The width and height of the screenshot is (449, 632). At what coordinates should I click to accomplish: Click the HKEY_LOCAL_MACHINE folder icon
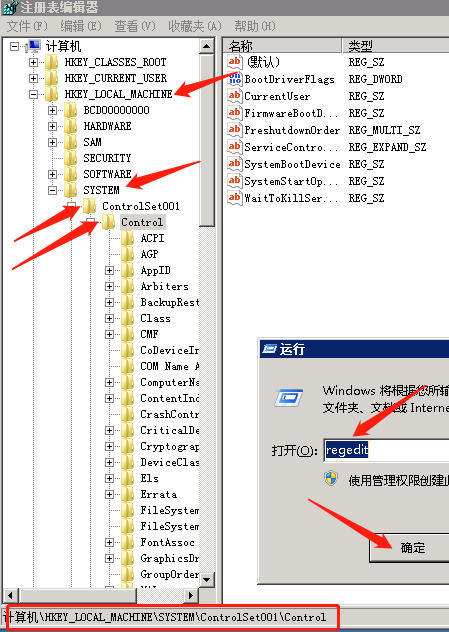pyautogui.click(x=51, y=94)
